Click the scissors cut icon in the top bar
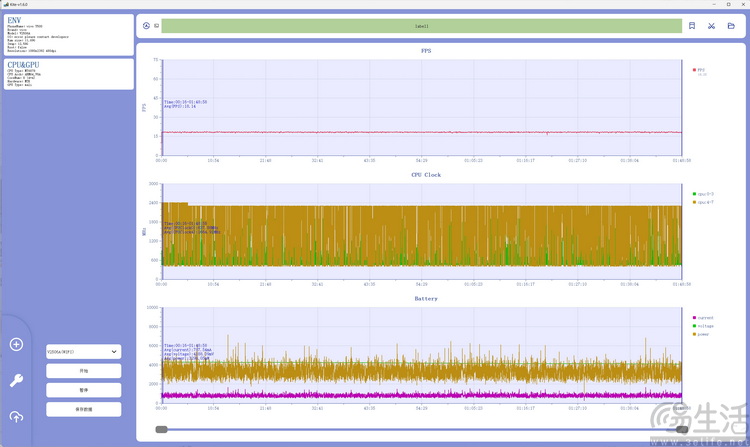This screenshot has height=447, width=750. (x=712, y=26)
